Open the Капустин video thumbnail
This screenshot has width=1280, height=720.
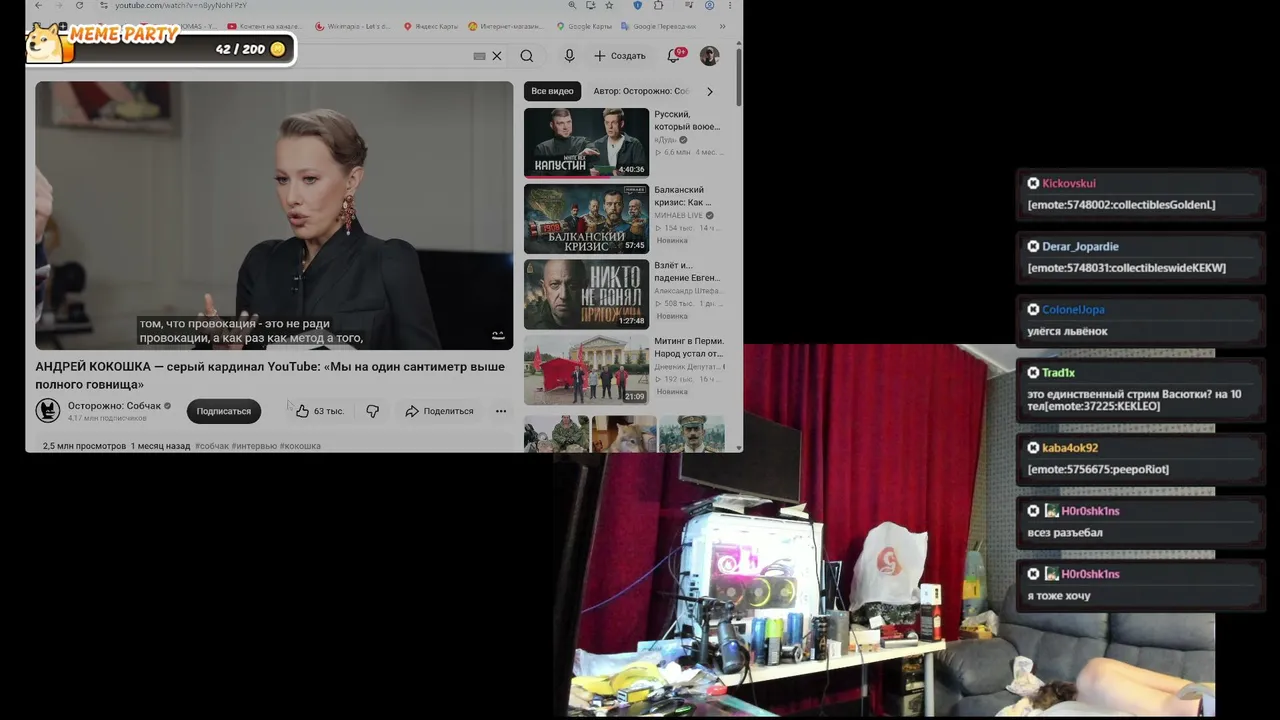pyautogui.click(x=586, y=142)
